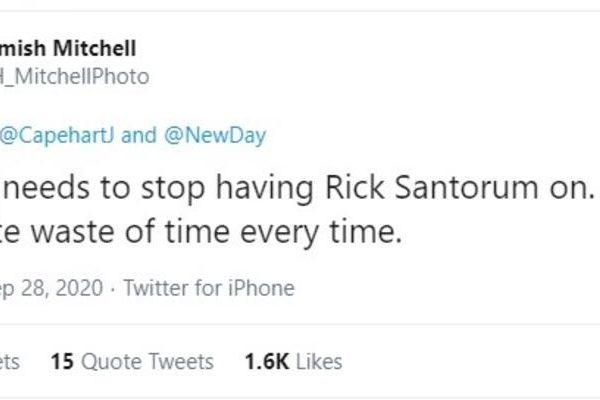Image resolution: width=600 pixels, height=400 pixels.
Task: Click the word 'needs' in the tweet
Action: pos(42,186)
